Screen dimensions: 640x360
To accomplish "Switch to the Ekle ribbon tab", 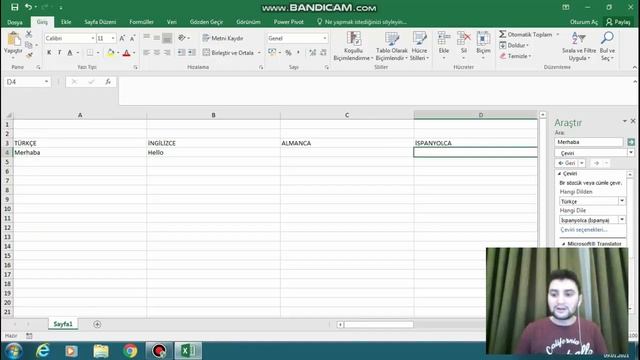I will [x=66, y=22].
